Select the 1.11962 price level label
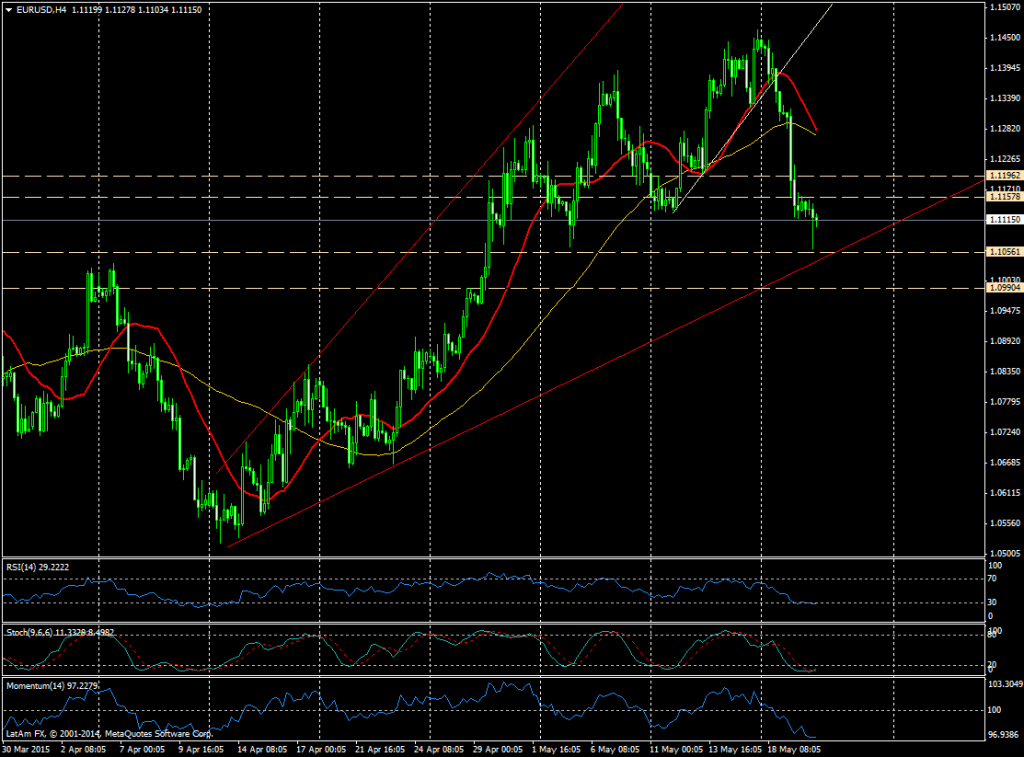 1003,176
